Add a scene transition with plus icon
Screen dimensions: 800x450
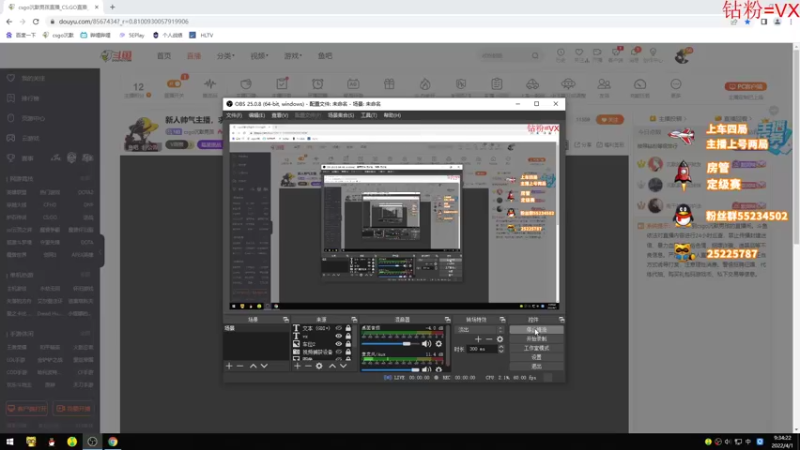[x=478, y=339]
